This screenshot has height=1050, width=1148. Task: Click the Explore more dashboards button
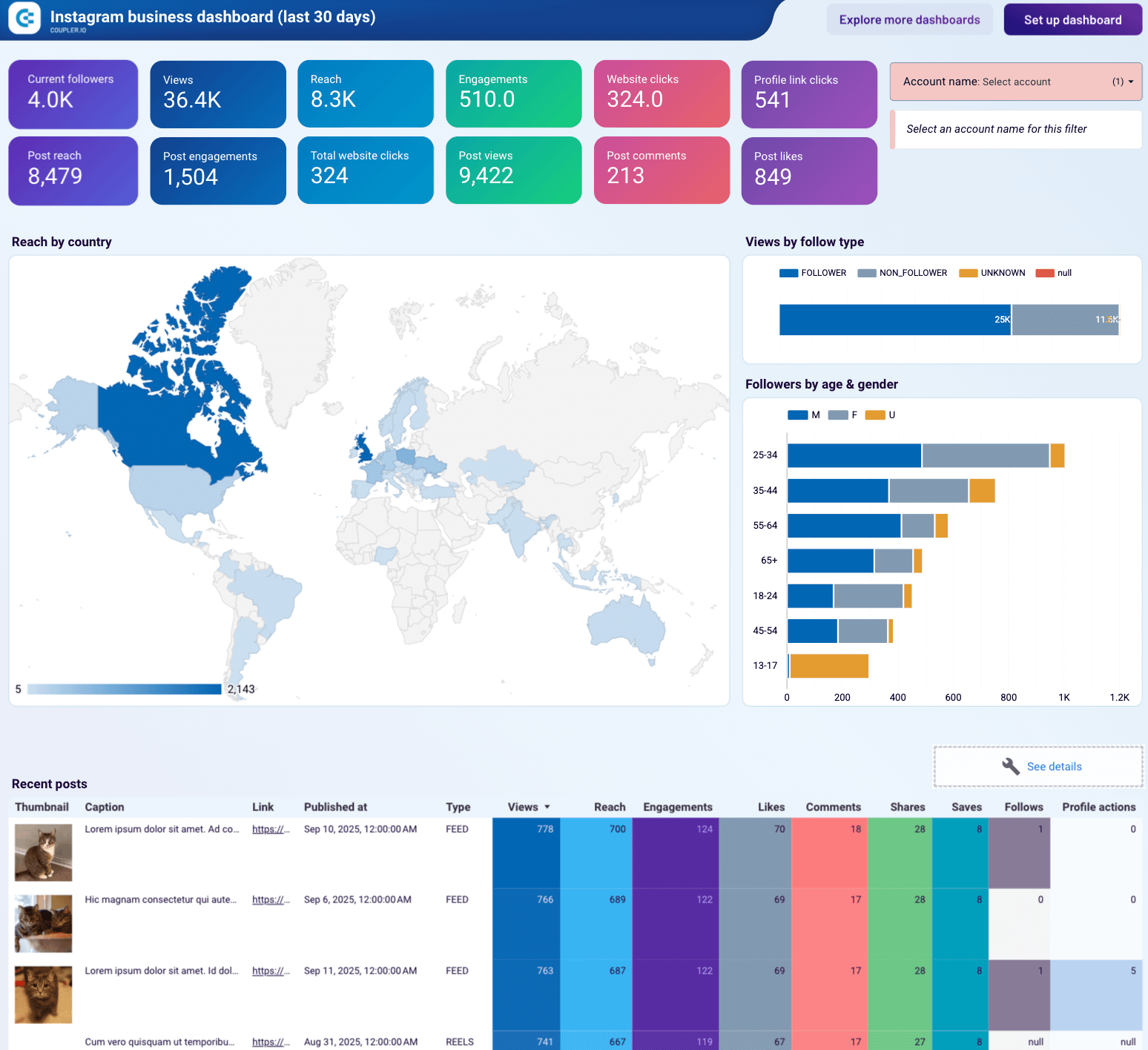tap(909, 20)
